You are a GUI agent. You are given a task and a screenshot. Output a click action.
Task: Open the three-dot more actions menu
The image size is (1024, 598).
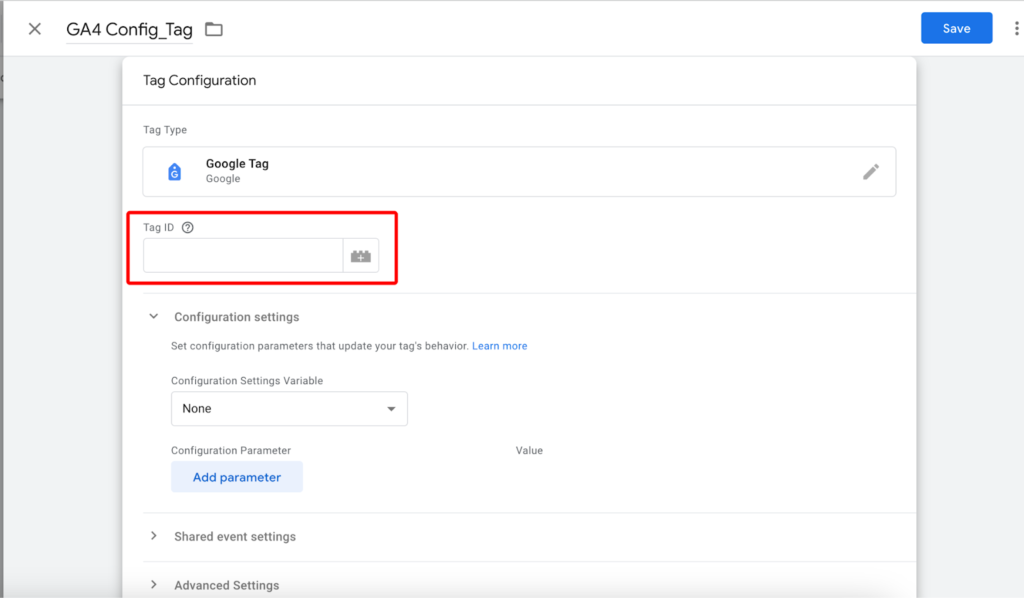click(x=1016, y=28)
